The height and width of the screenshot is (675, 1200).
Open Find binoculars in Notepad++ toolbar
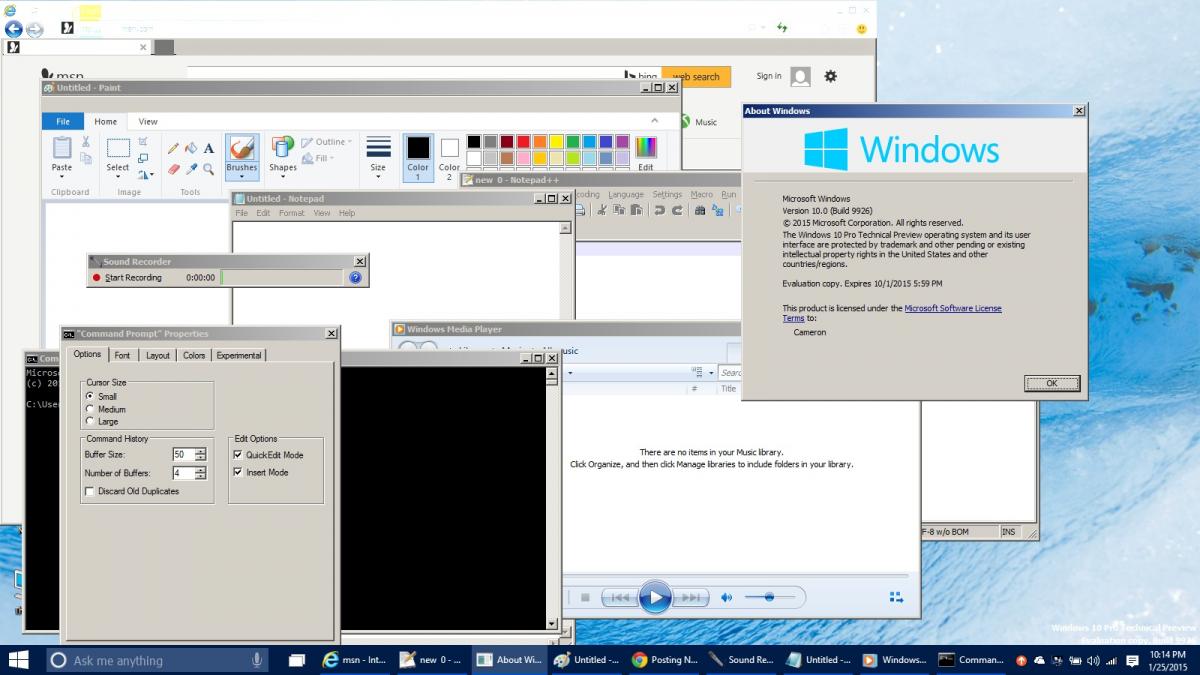coord(700,210)
